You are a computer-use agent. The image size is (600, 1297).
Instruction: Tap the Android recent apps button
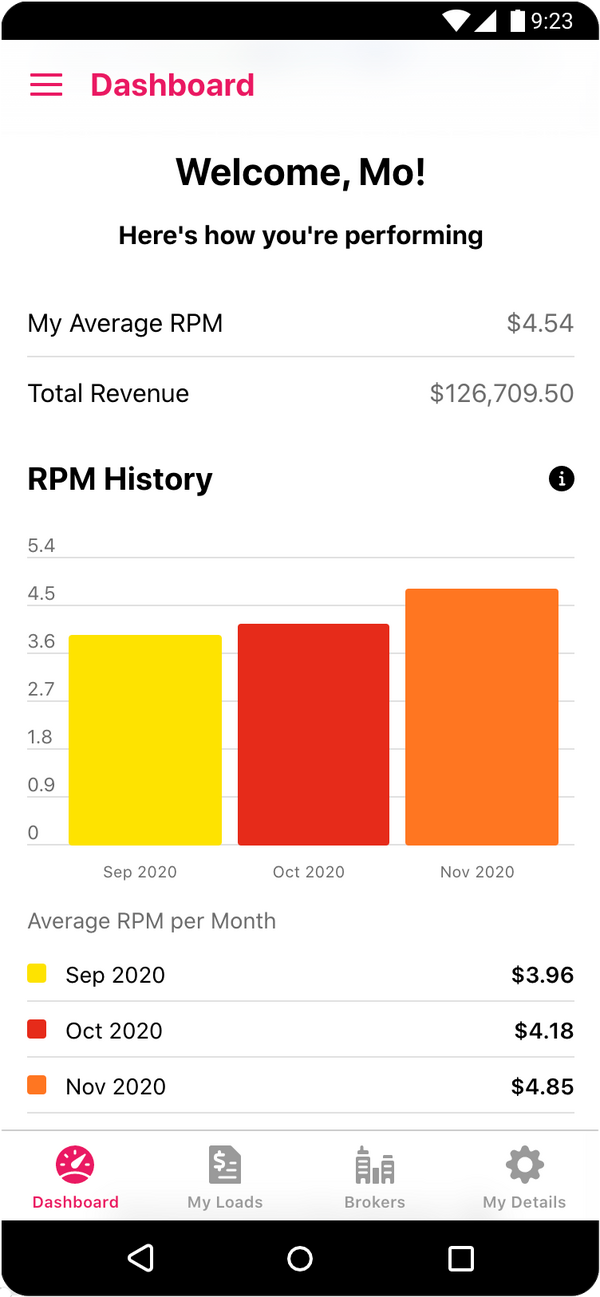point(460,1258)
